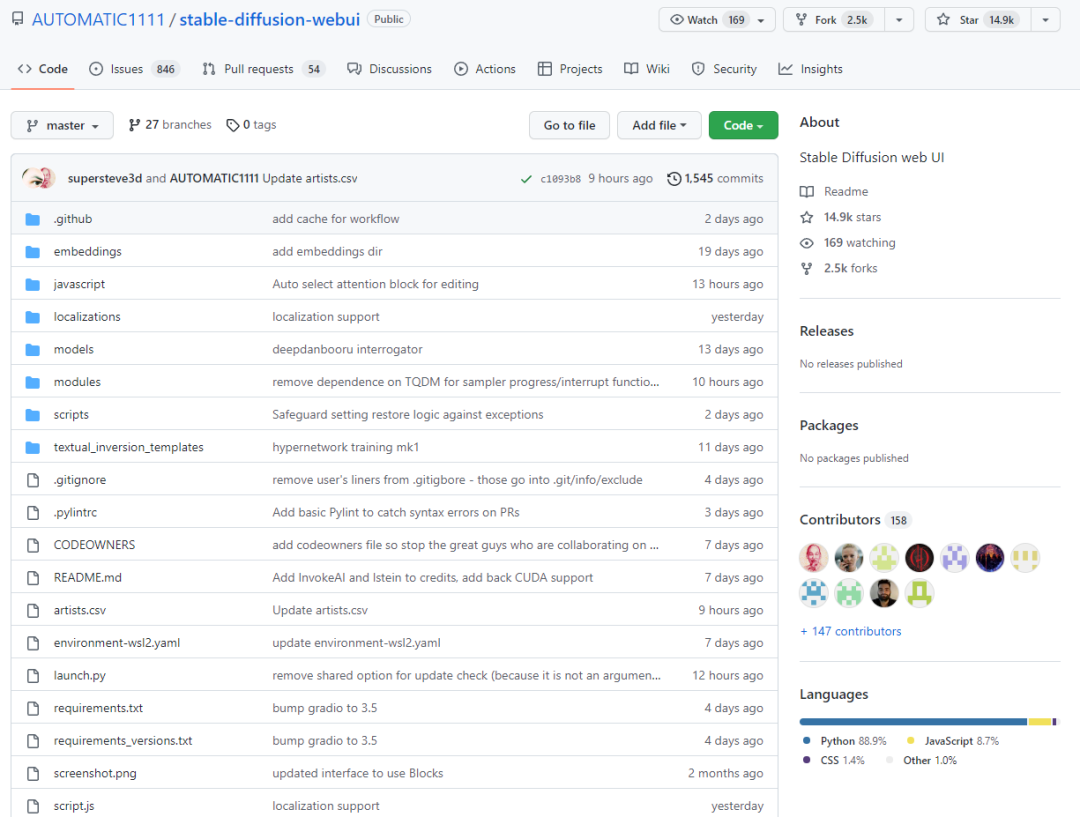Open the Projects tab
The height and width of the screenshot is (817, 1080).
pos(570,69)
